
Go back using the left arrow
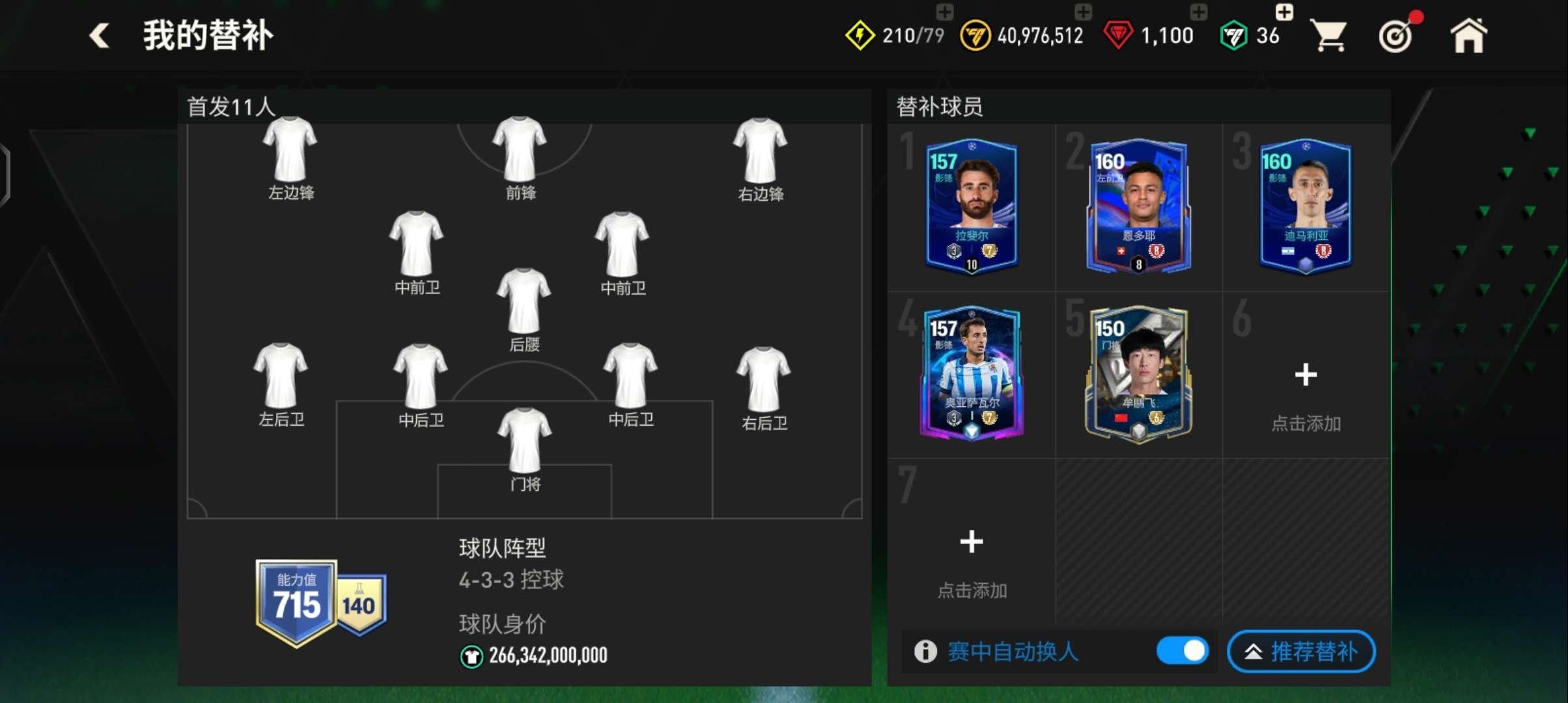pos(99,35)
